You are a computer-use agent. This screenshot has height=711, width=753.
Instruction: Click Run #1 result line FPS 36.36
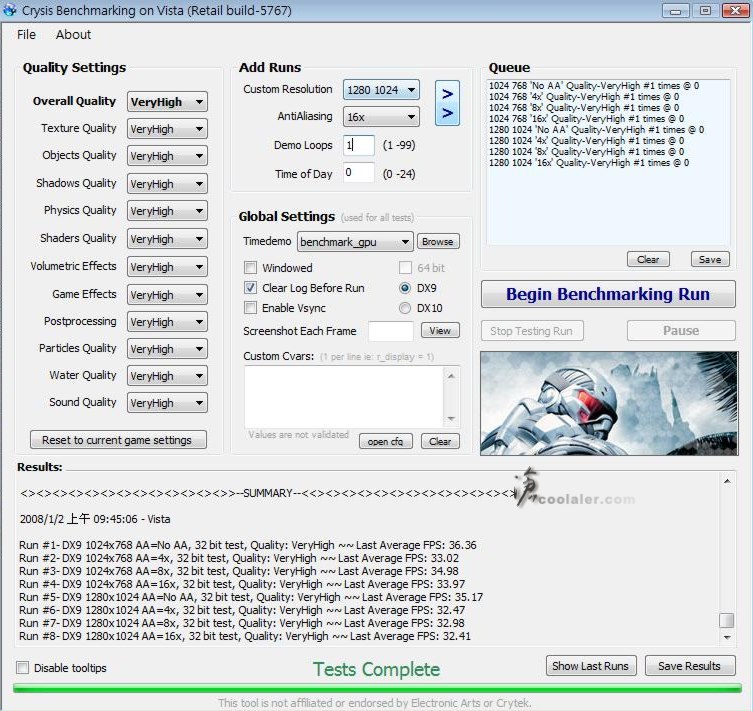tap(248, 545)
